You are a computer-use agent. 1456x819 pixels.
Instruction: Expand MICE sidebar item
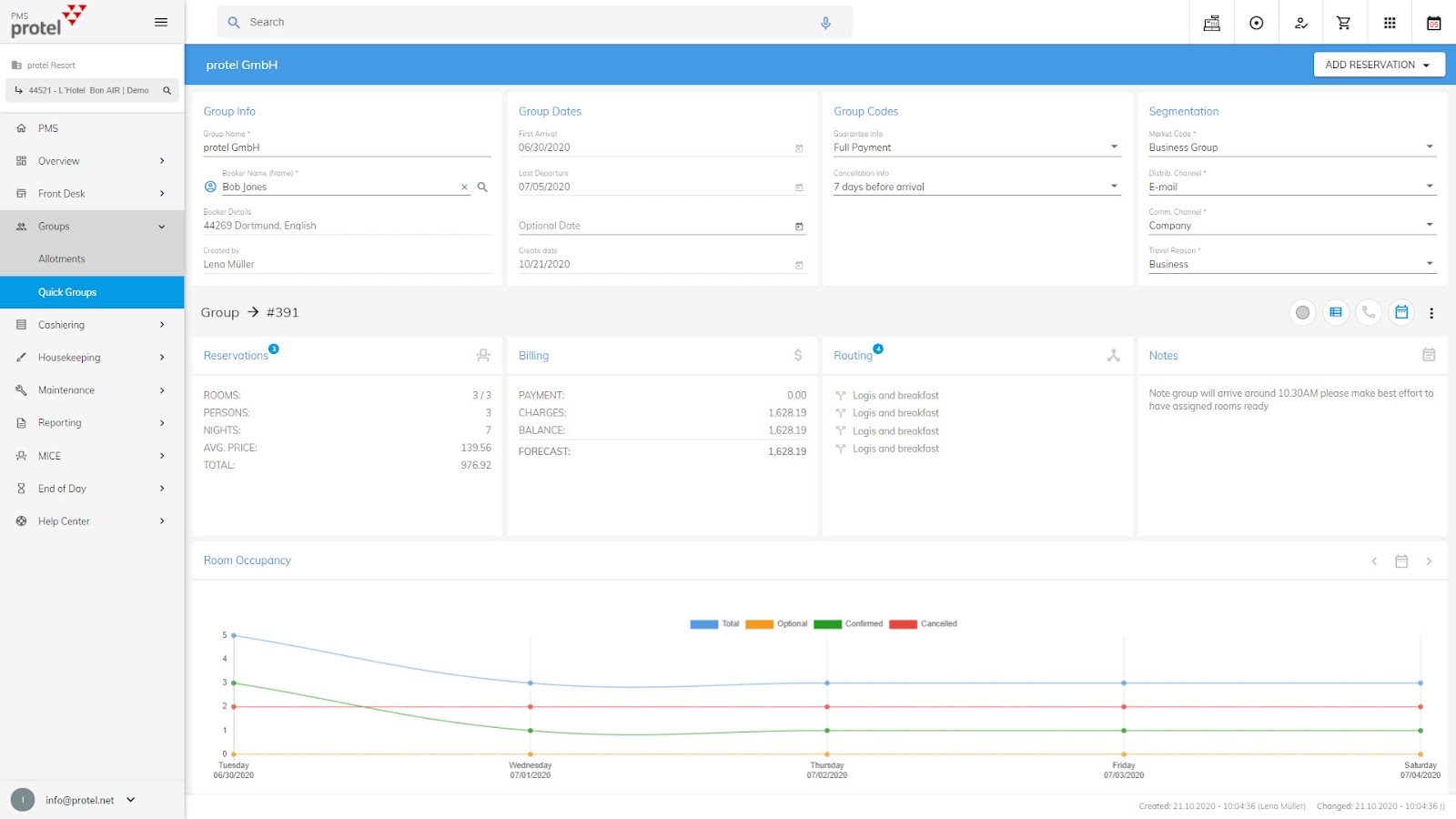92,456
